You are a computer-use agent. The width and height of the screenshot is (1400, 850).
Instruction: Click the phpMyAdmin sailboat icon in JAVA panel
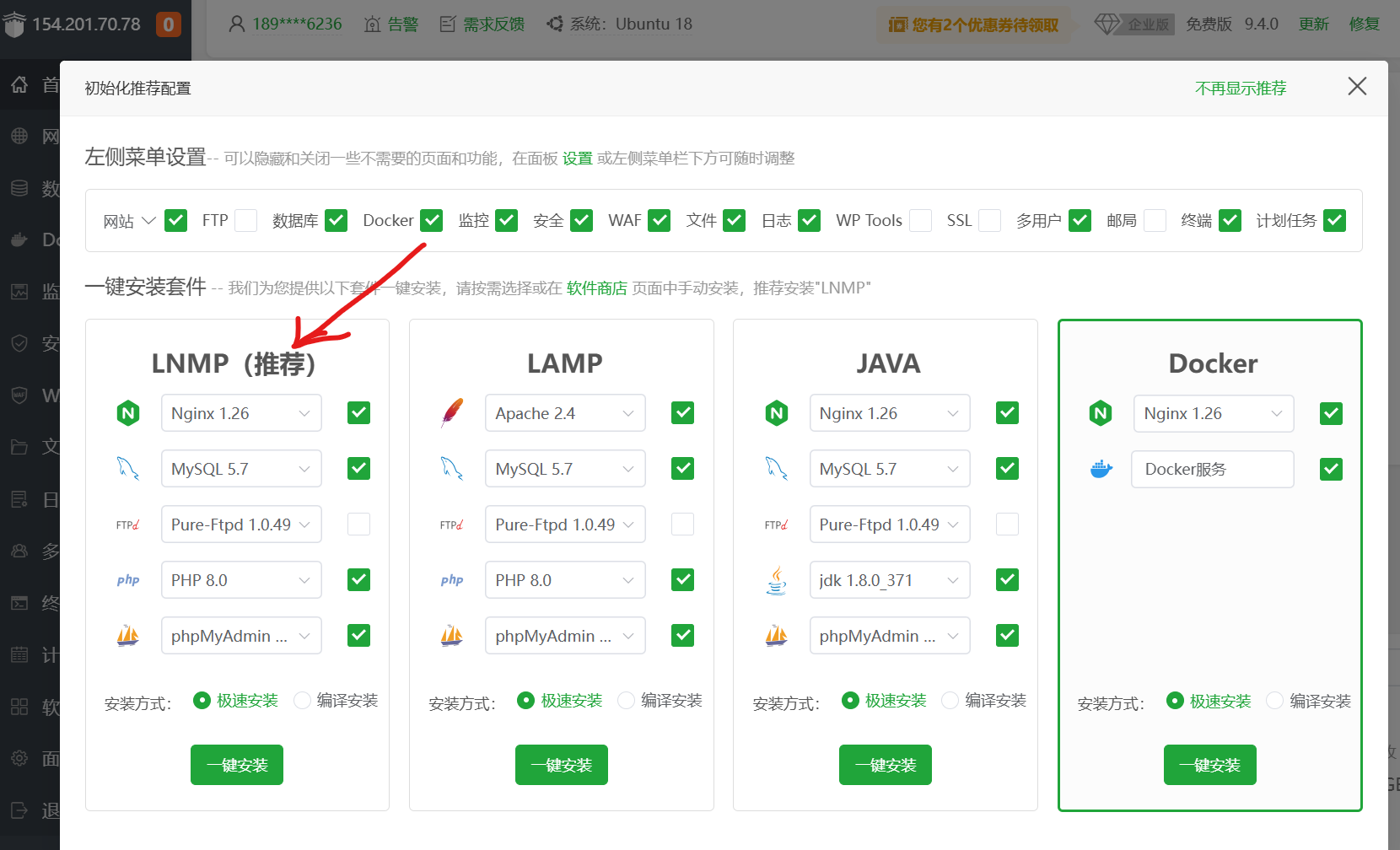click(776, 636)
